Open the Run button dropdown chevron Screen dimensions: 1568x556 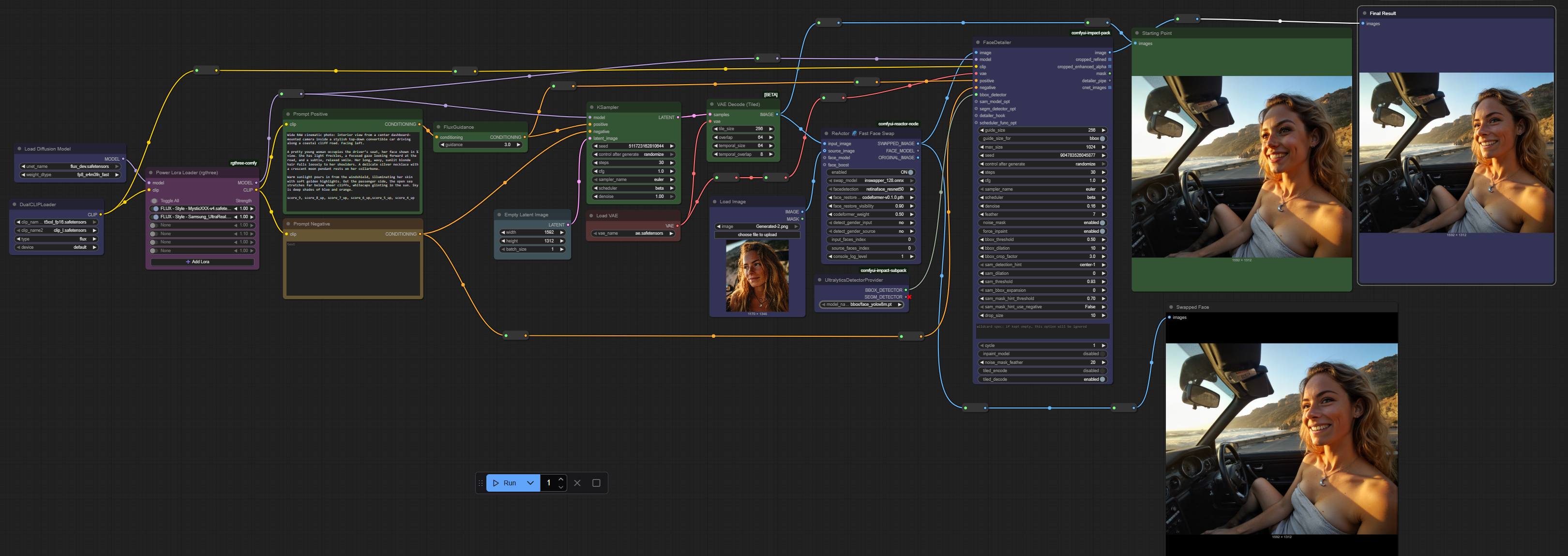[530, 483]
